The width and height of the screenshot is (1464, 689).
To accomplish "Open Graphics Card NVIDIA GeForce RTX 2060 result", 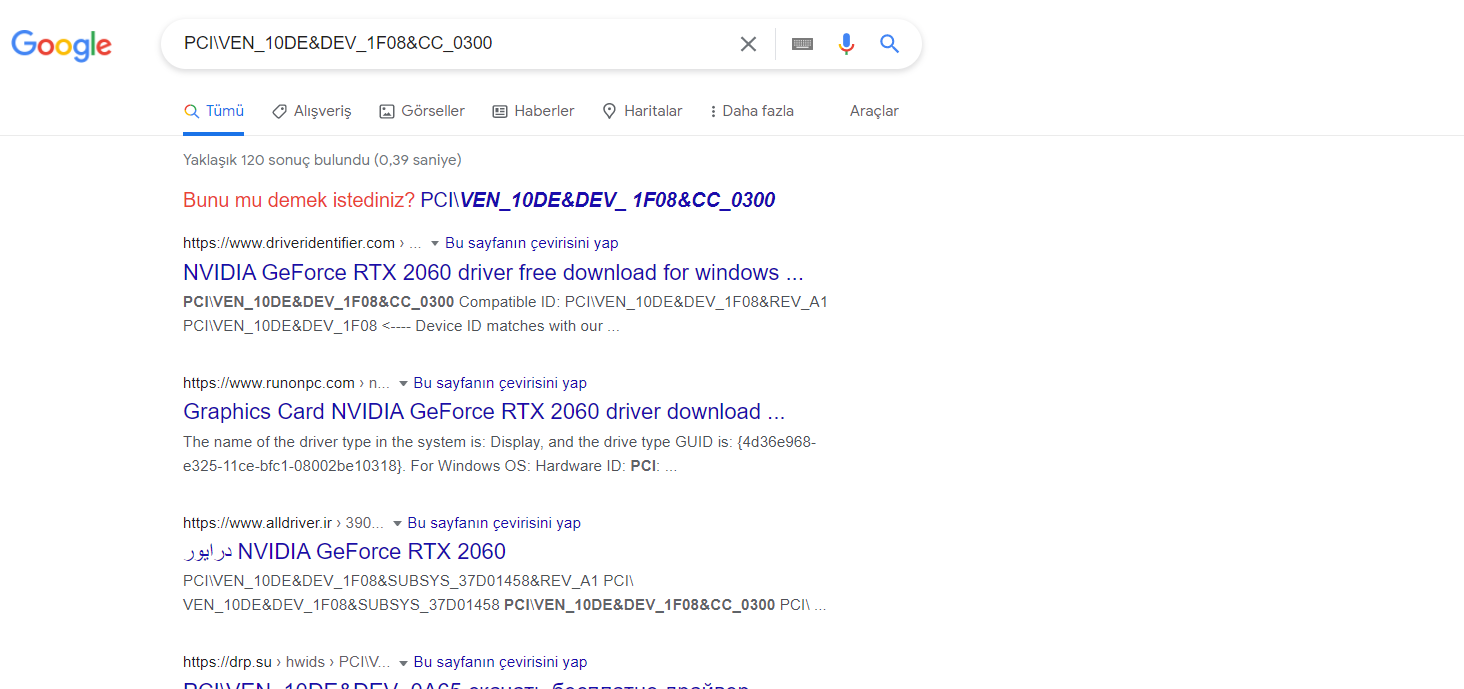I will point(484,411).
